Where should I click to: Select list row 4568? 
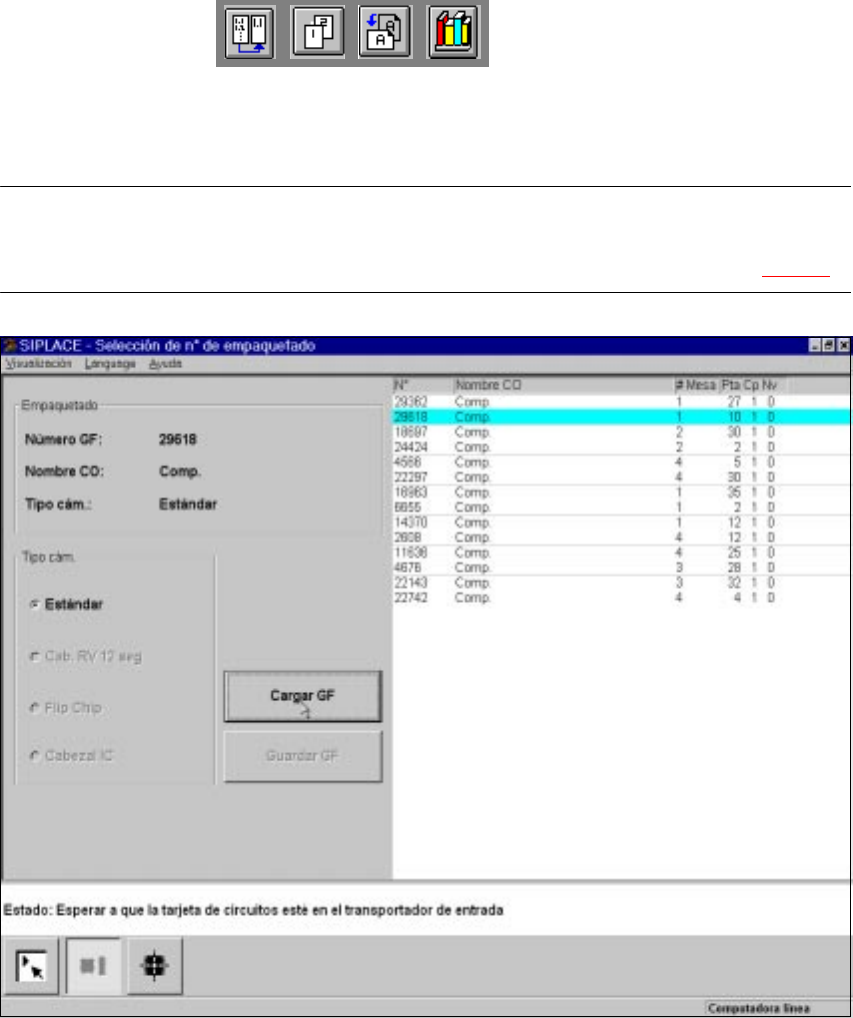[x=621, y=462]
